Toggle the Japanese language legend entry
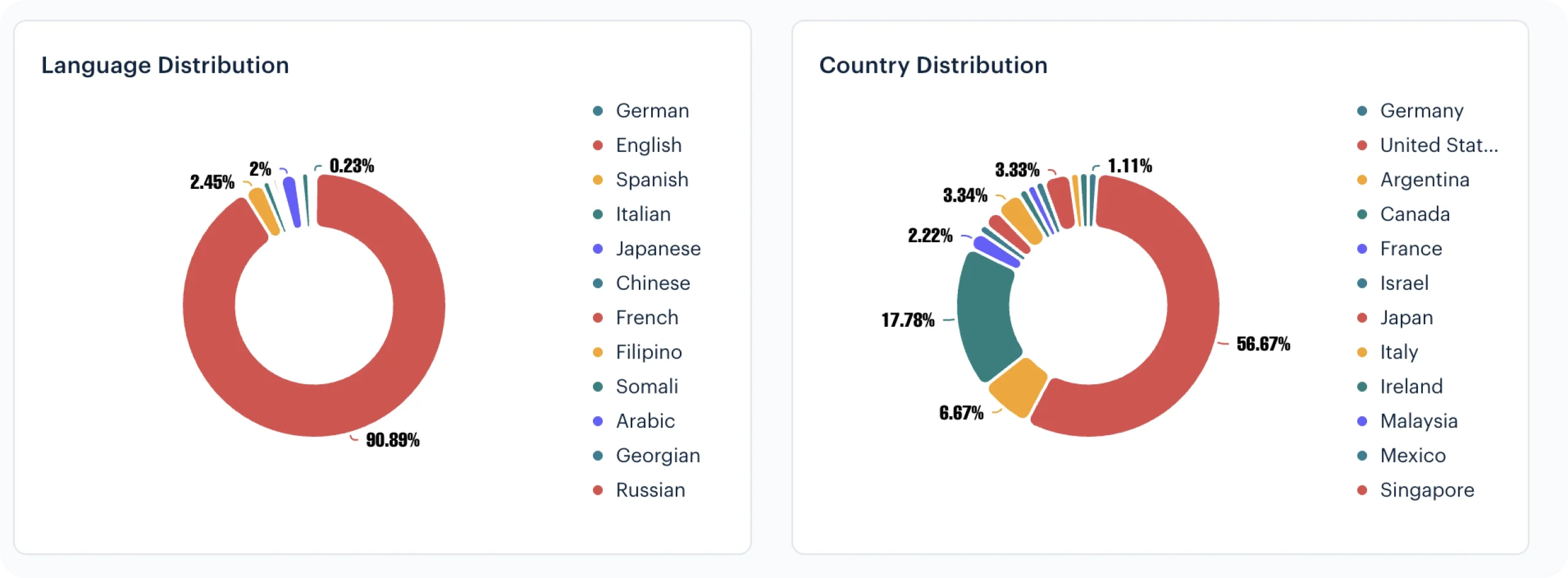This screenshot has height=578, width=1568. point(658,249)
